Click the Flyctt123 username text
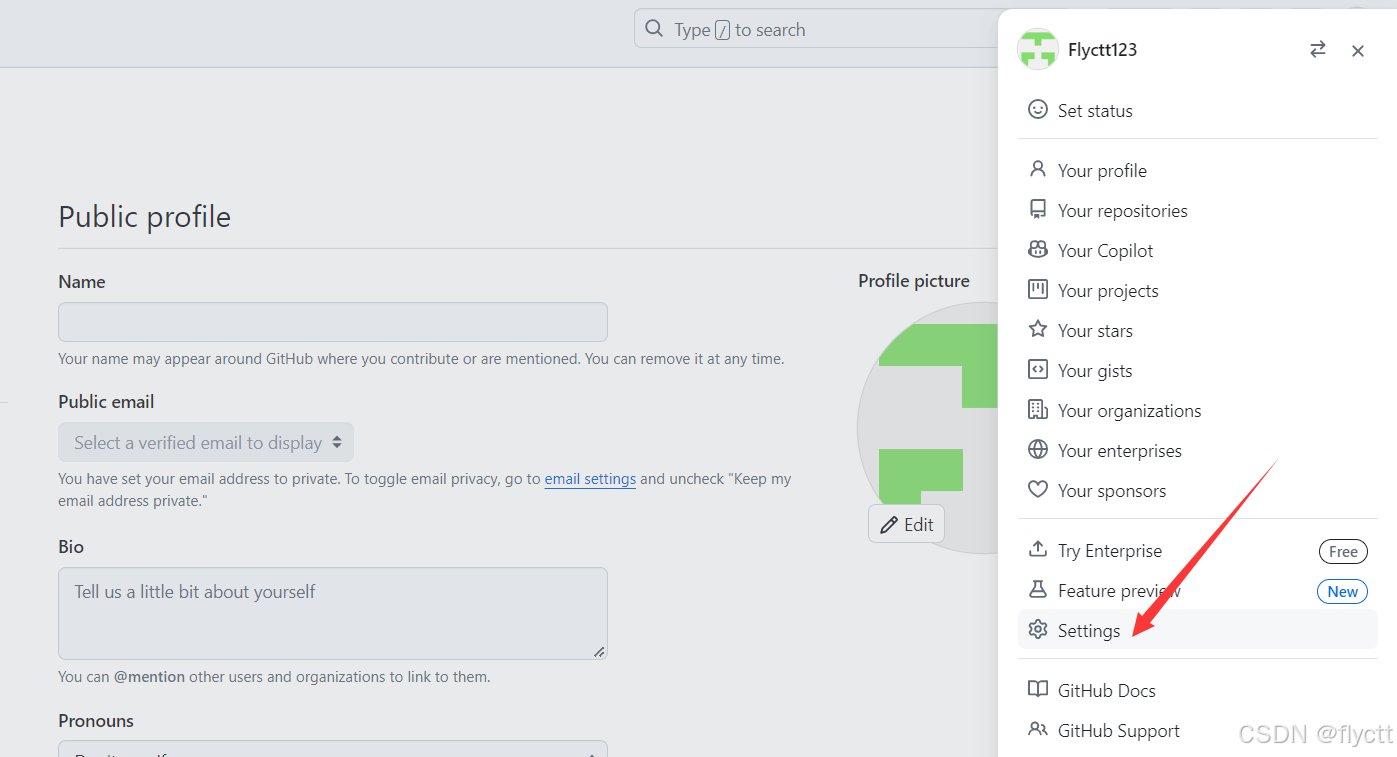 (x=1102, y=50)
